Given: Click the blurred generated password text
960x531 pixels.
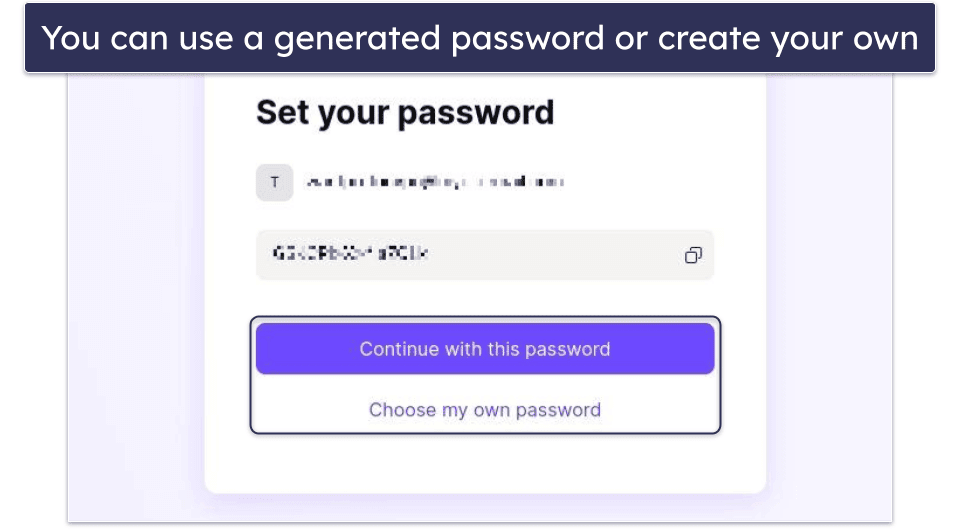Looking at the screenshot, I should (x=350, y=255).
